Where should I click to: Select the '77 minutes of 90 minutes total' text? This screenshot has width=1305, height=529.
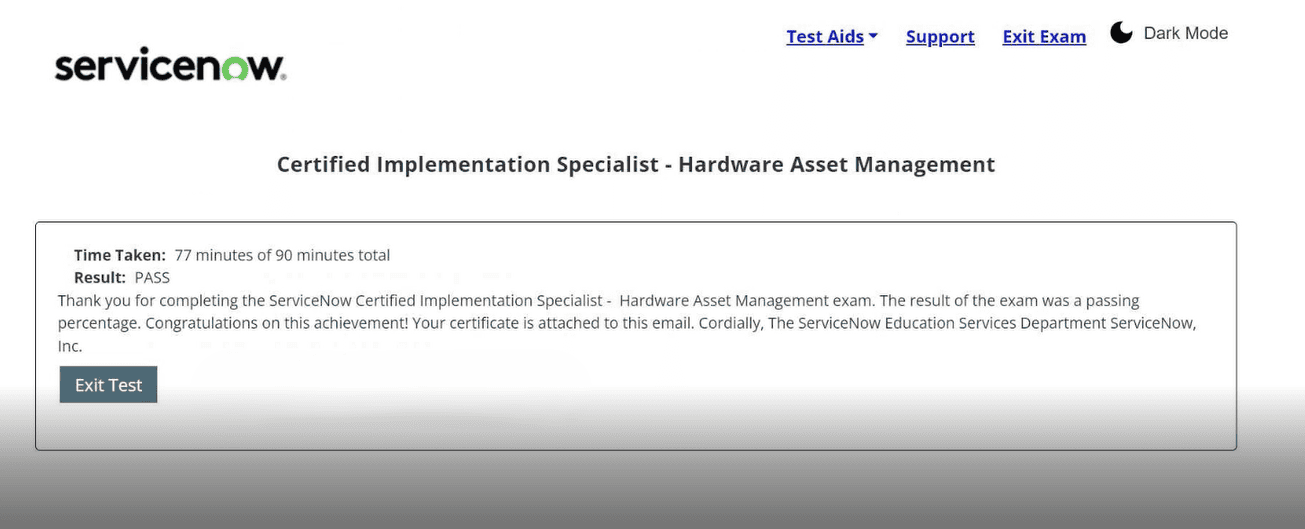tap(282, 255)
